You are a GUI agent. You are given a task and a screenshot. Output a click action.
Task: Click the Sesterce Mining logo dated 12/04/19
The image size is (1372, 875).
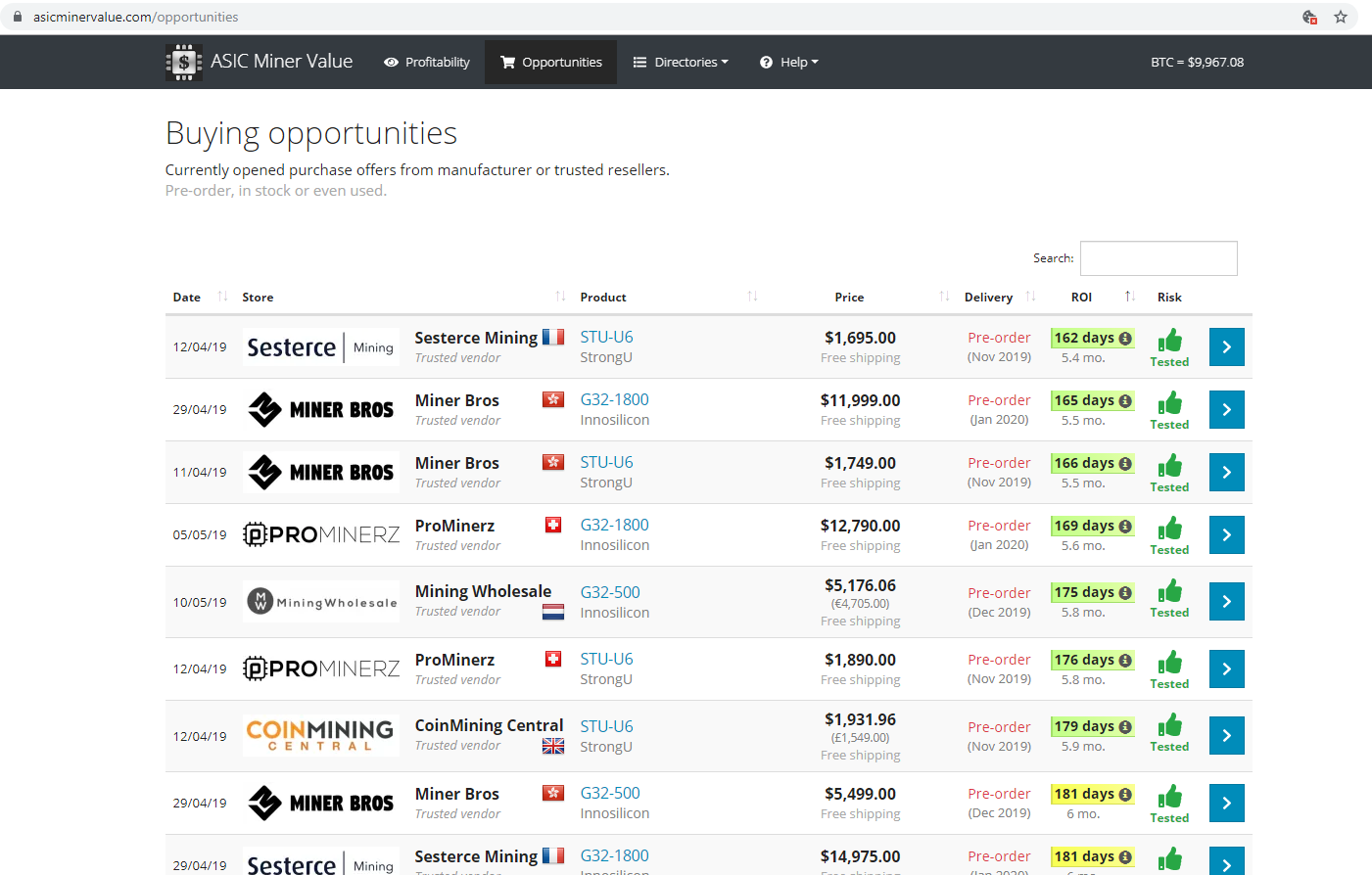321,347
